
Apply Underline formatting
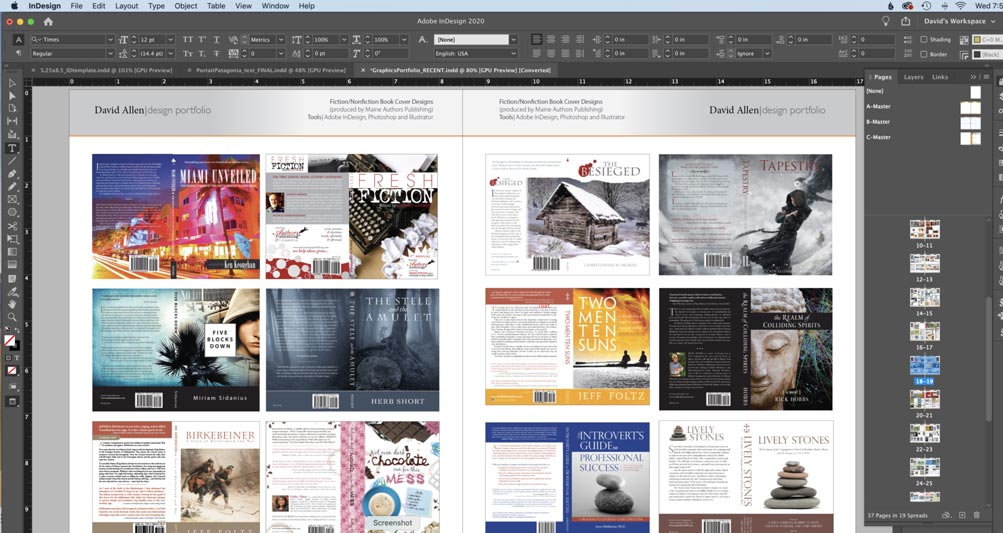[x=216, y=40]
